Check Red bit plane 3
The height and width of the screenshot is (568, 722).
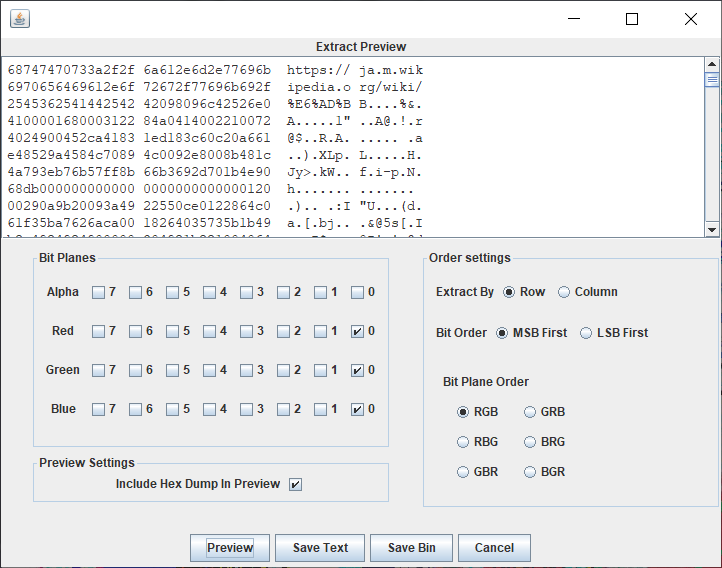coord(246,331)
